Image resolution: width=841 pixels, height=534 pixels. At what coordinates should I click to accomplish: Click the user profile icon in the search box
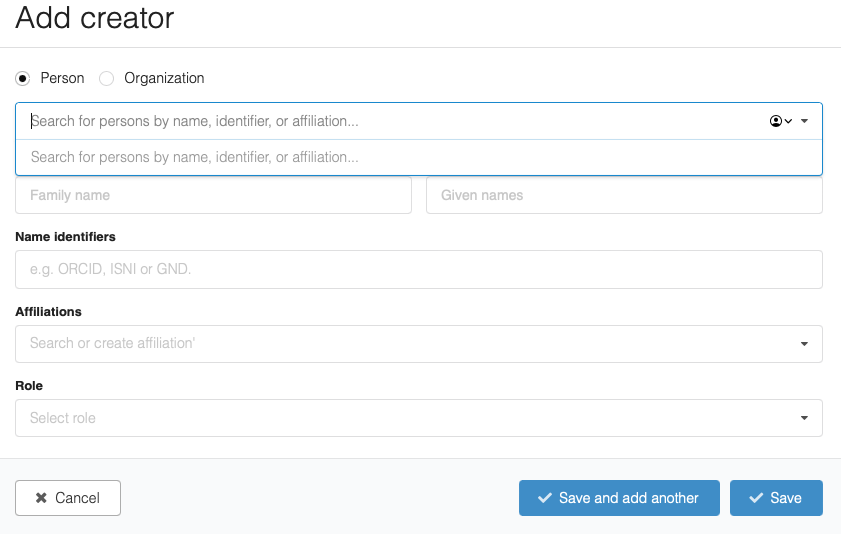click(776, 121)
